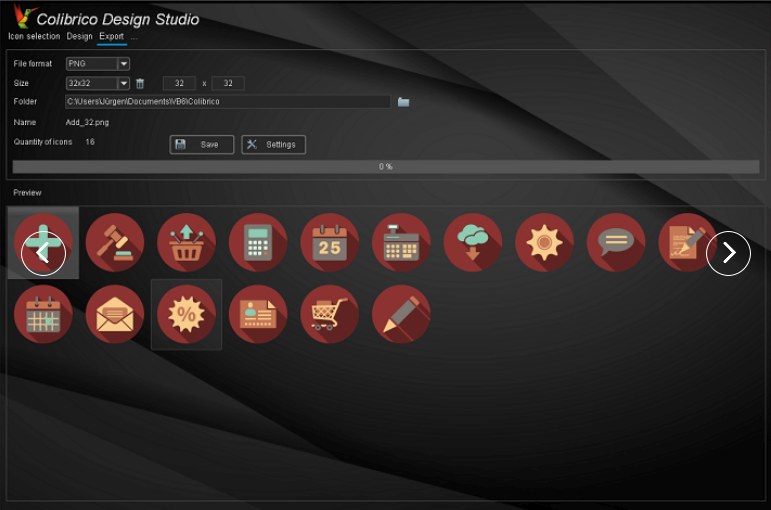Screen dimensions: 771x510
Task: Select the open envelope mail icon
Action: 115,314
